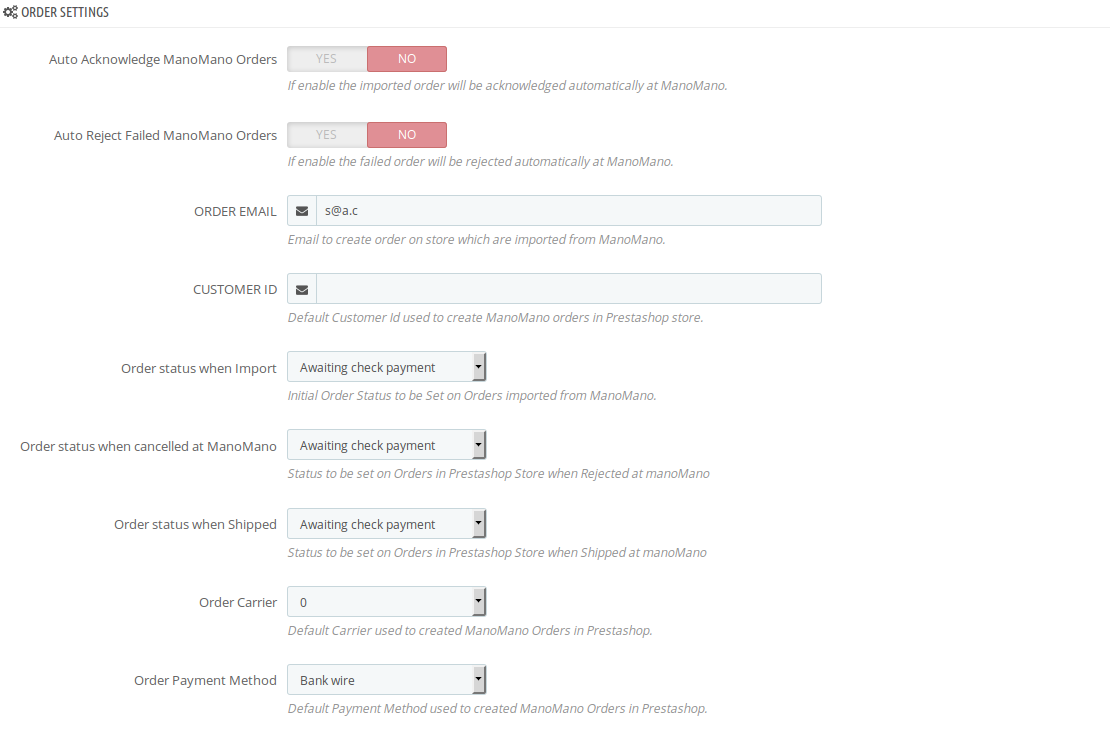Click NO on Auto Acknowledge ManoMano Orders
The width and height of the screenshot is (1111, 742).
pyautogui.click(x=406, y=58)
